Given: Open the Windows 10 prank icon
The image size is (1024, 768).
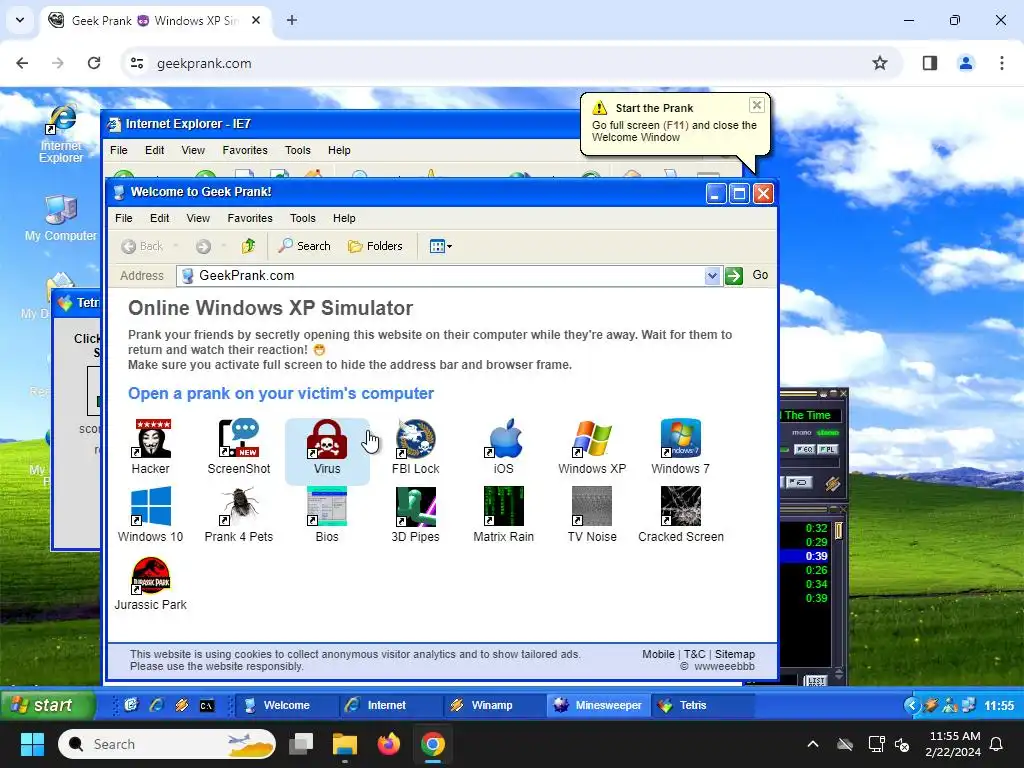Looking at the screenshot, I should coord(150,515).
